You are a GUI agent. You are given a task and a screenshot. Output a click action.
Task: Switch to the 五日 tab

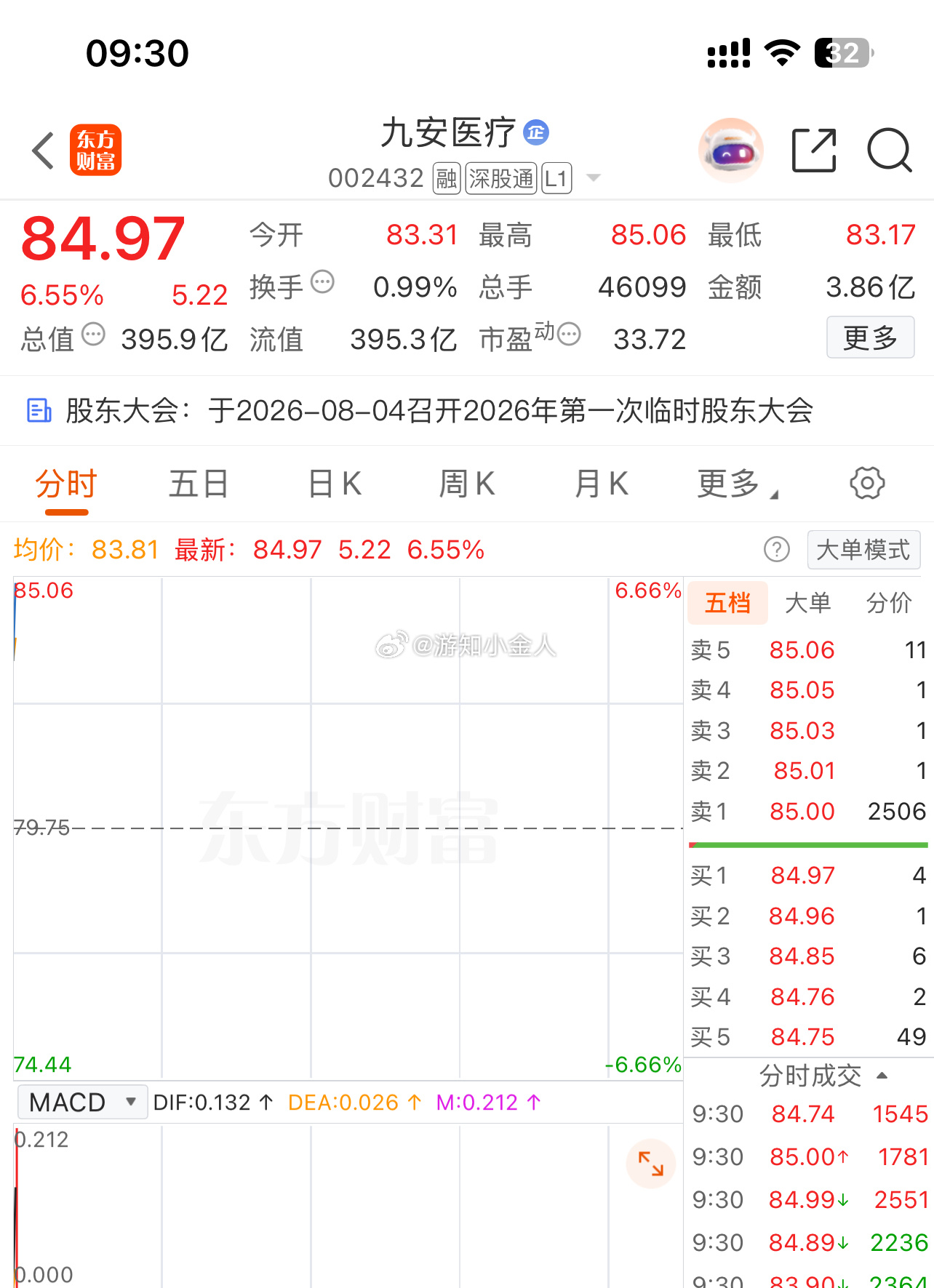coord(199,484)
